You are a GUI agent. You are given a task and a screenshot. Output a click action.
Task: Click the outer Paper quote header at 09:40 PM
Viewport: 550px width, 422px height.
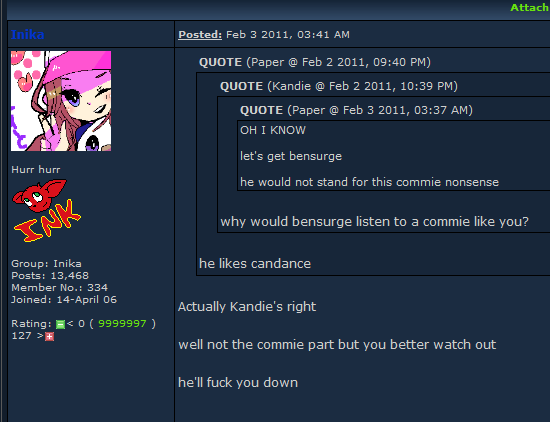315,62
